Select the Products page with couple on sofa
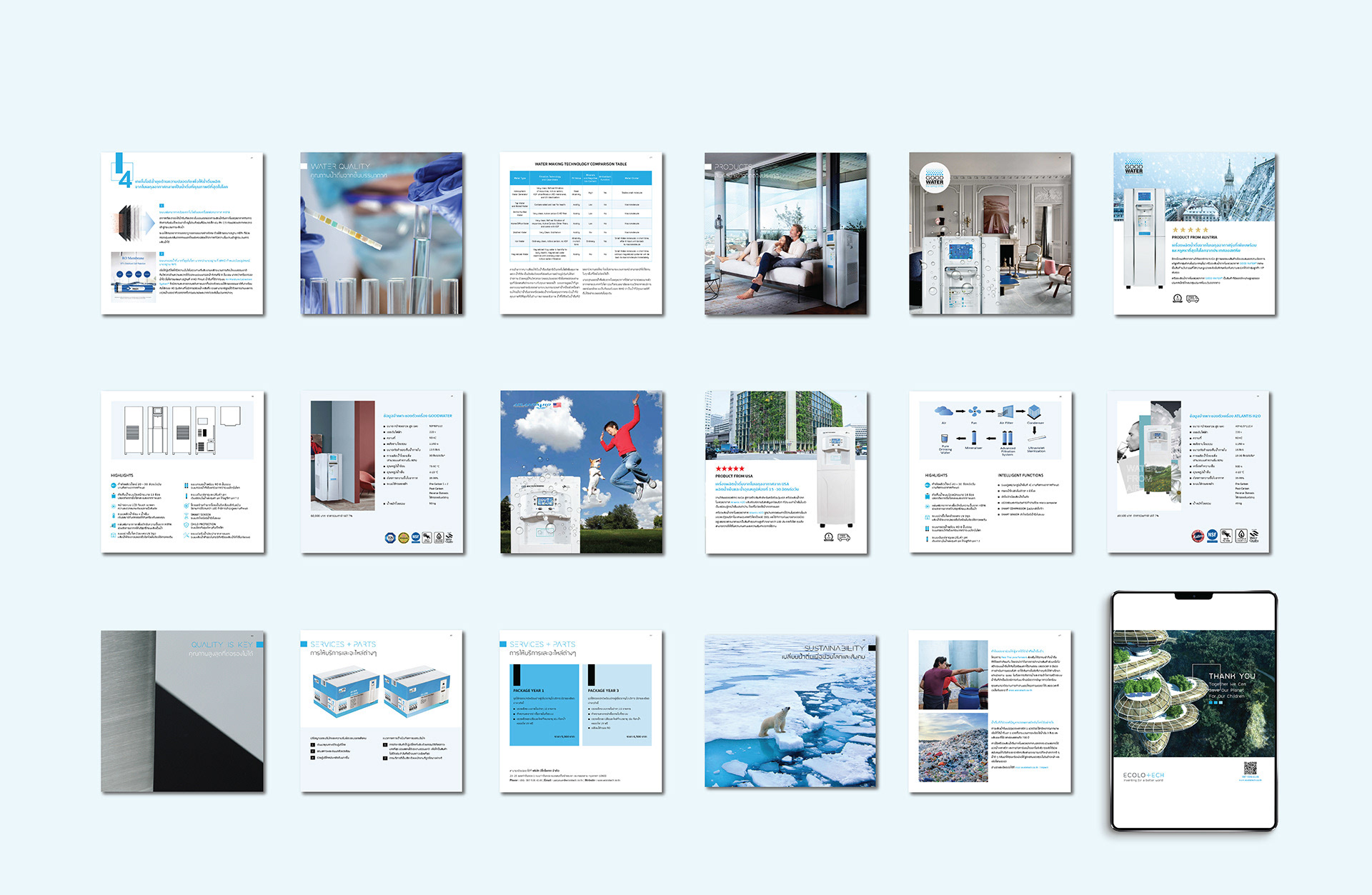Image resolution: width=1372 pixels, height=895 pixels. [x=785, y=234]
